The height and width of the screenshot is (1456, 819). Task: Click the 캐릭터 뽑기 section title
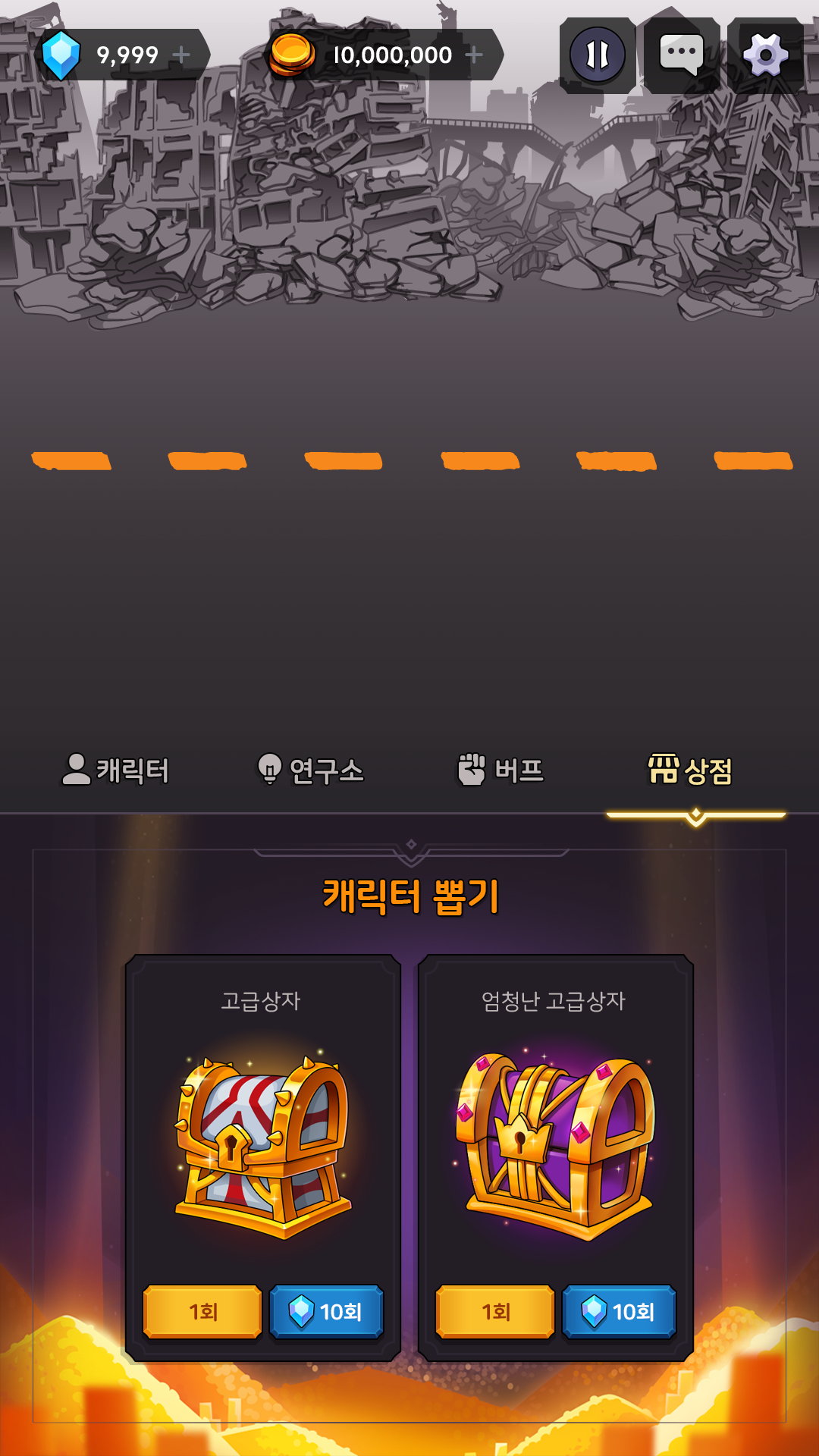[x=410, y=896]
